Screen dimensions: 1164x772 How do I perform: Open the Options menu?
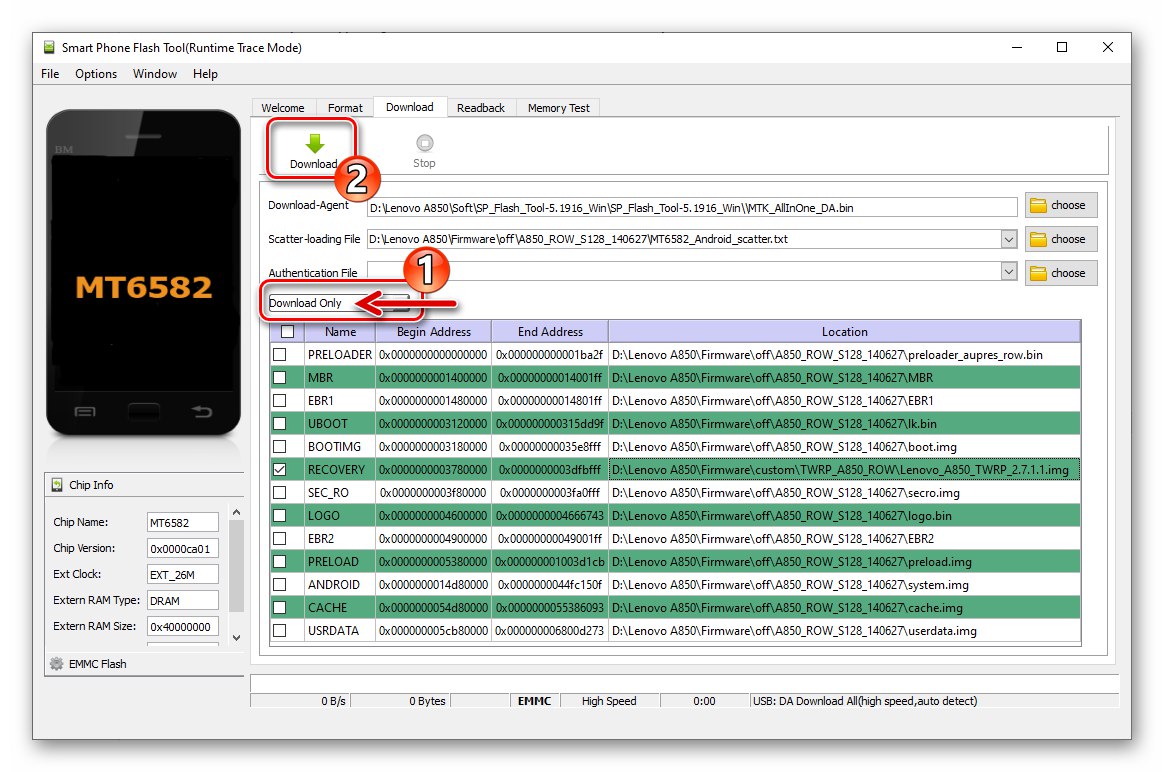96,73
